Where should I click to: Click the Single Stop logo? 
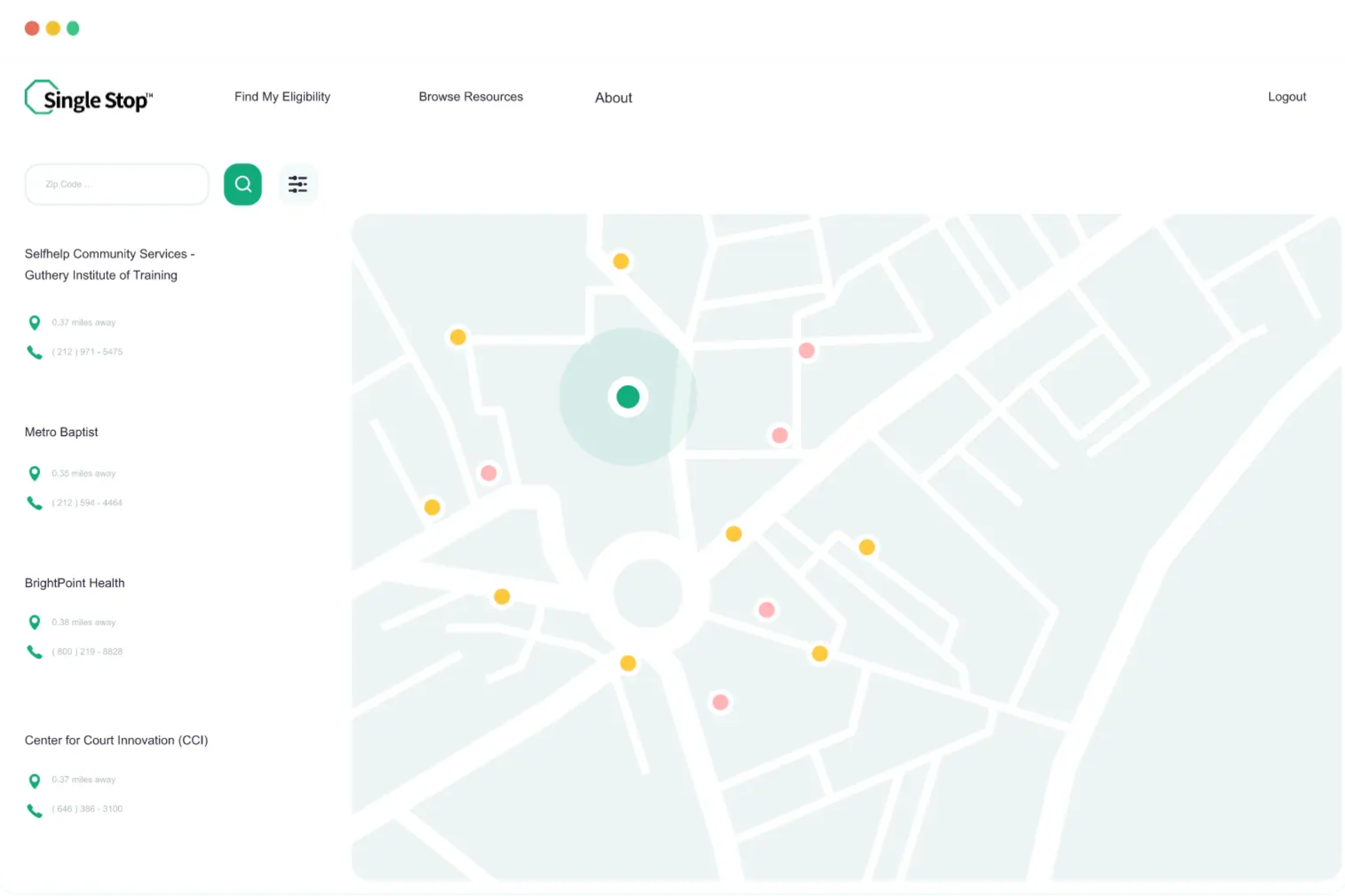click(x=89, y=98)
